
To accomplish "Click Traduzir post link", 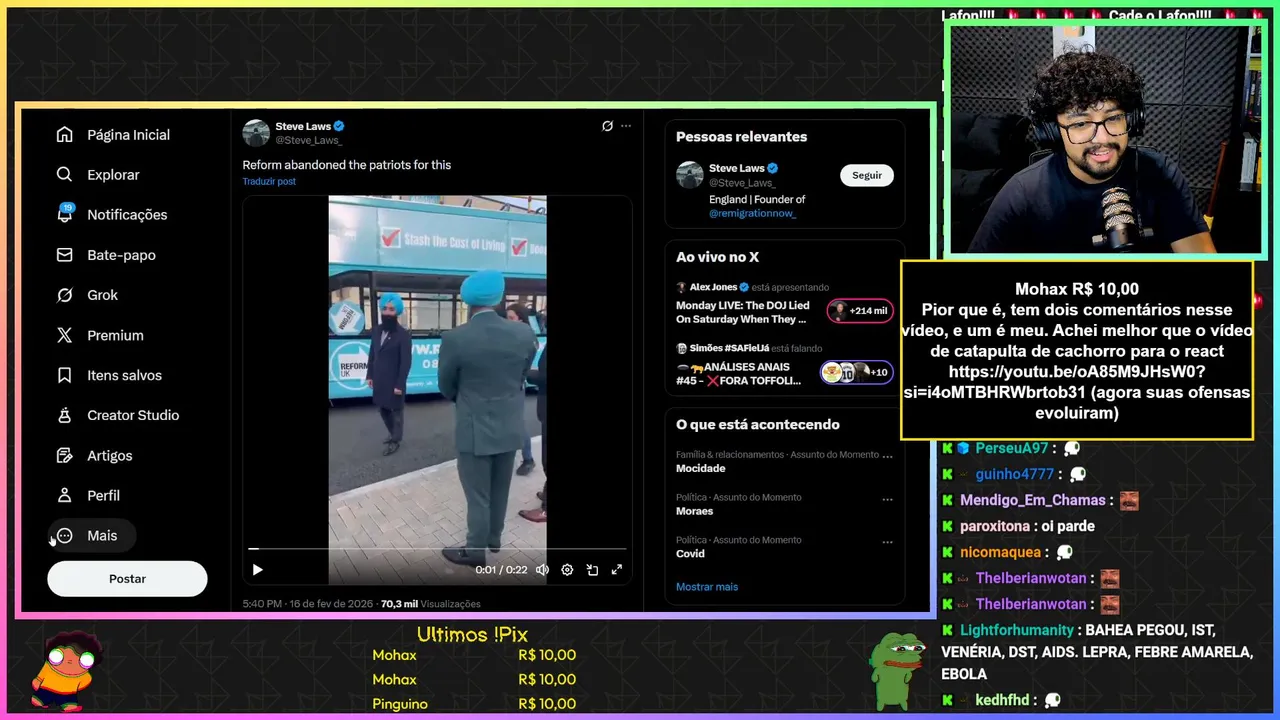I will (269, 181).
